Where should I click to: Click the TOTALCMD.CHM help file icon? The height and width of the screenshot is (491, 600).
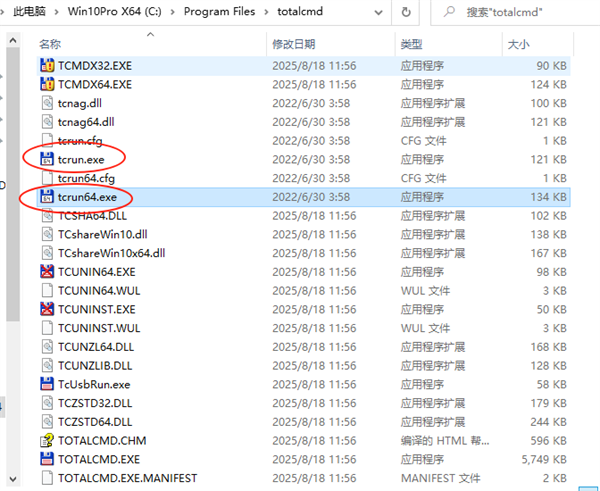click(x=47, y=440)
